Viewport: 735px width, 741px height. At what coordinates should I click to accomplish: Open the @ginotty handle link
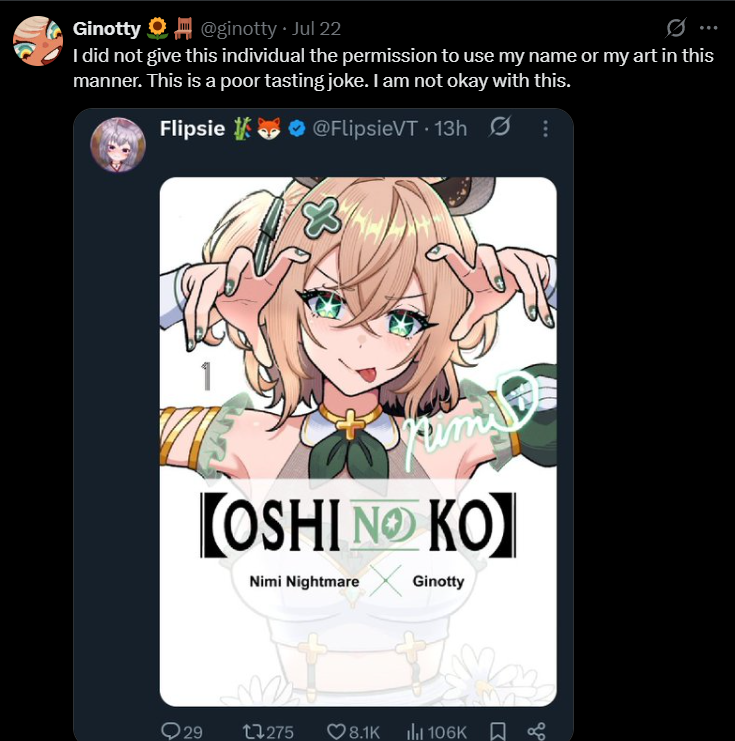coord(239,29)
